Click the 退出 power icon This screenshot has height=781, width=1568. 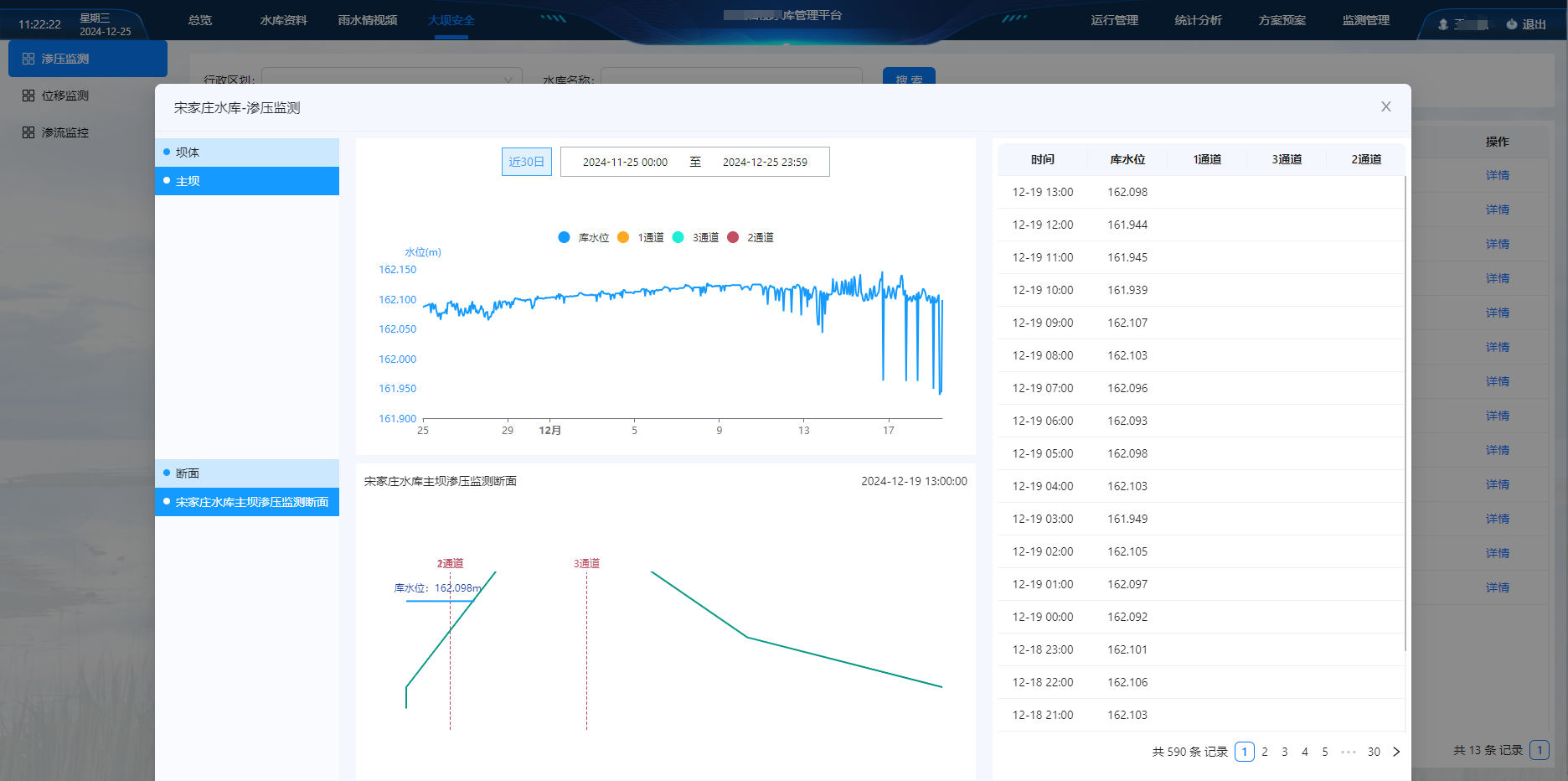1512,24
